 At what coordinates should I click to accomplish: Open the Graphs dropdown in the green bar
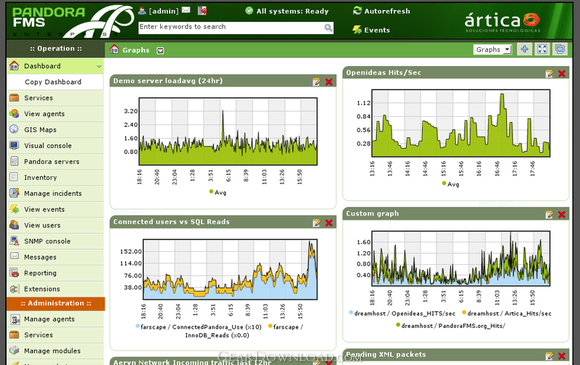(492, 50)
